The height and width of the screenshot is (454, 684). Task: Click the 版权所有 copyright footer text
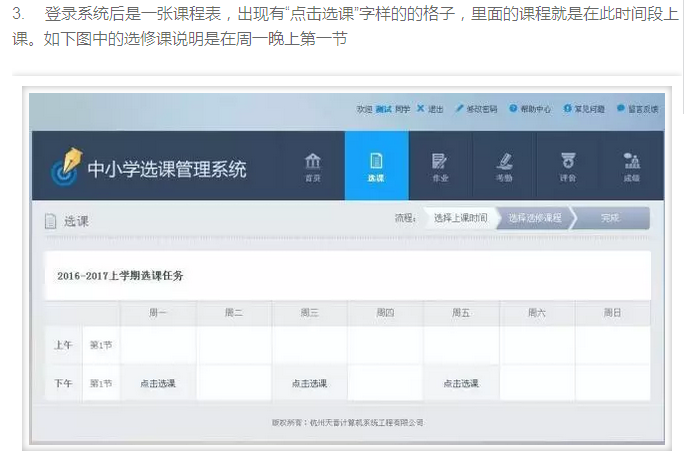point(348,423)
